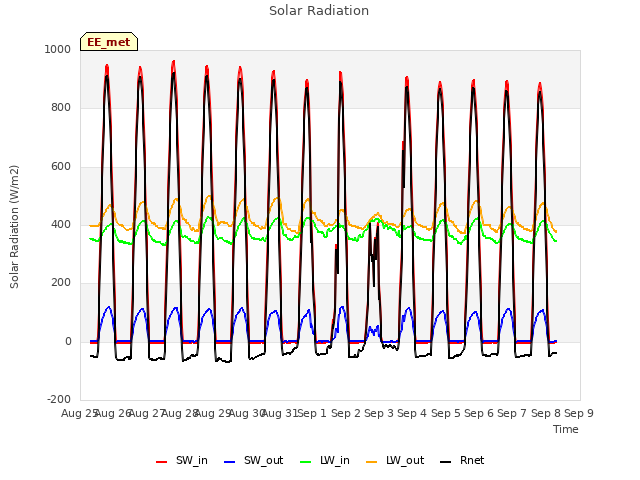Click the -200 y-axis tick label

click(x=59, y=399)
